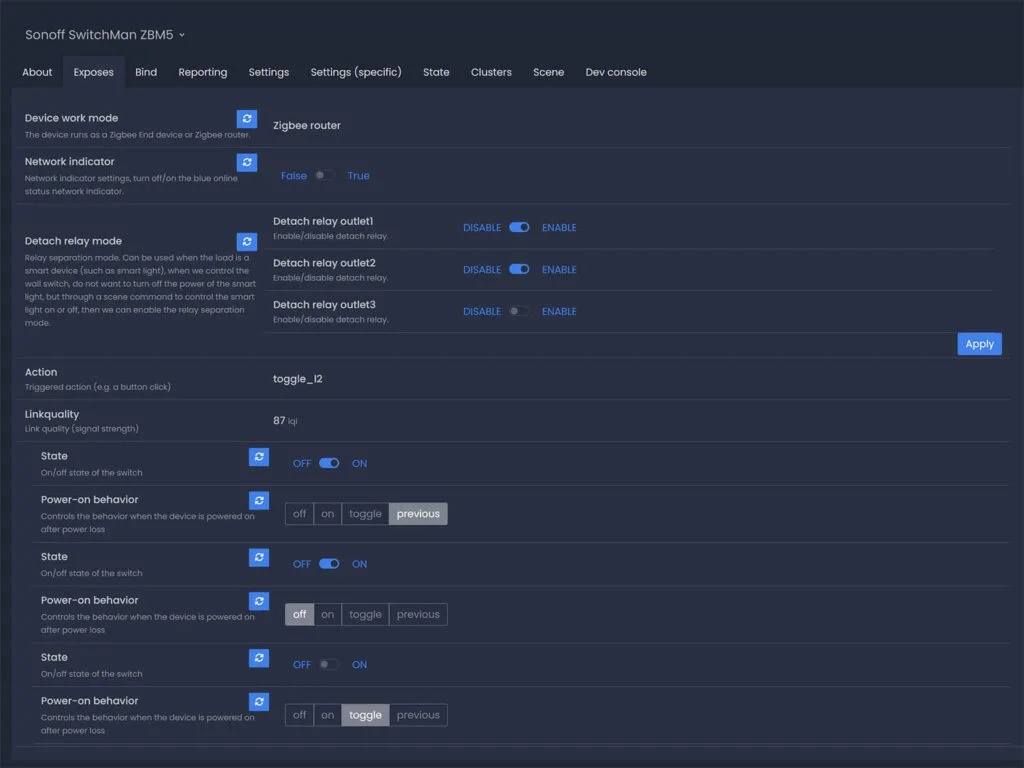Disable Detach relay outlet1 toggle
Image resolution: width=1024 pixels, height=768 pixels.
(519, 228)
